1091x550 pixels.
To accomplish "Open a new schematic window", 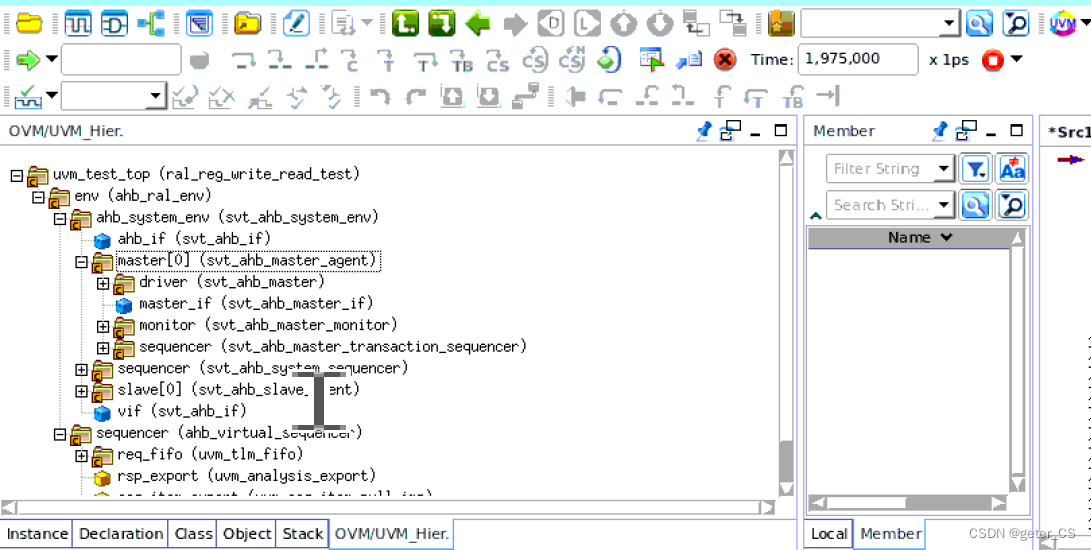I will tap(114, 24).
